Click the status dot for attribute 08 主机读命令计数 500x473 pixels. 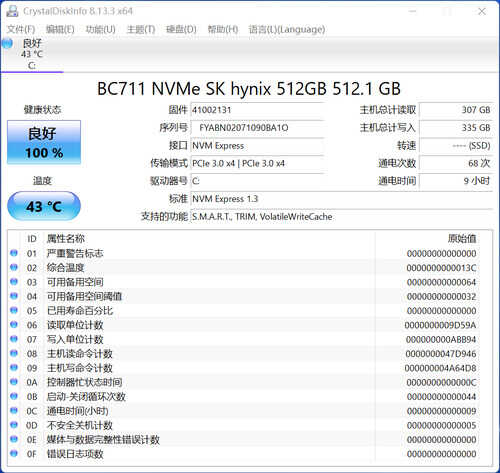coord(14,353)
